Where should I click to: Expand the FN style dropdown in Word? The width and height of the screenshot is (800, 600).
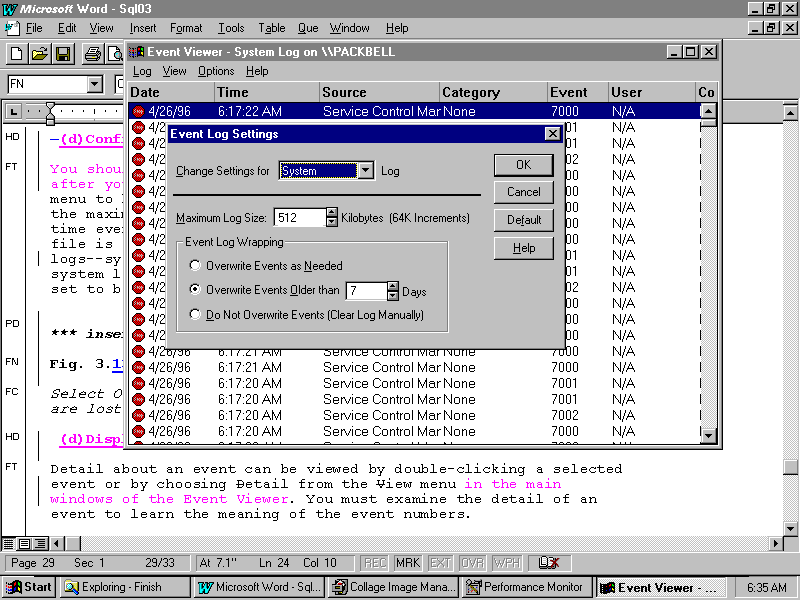click(94, 85)
